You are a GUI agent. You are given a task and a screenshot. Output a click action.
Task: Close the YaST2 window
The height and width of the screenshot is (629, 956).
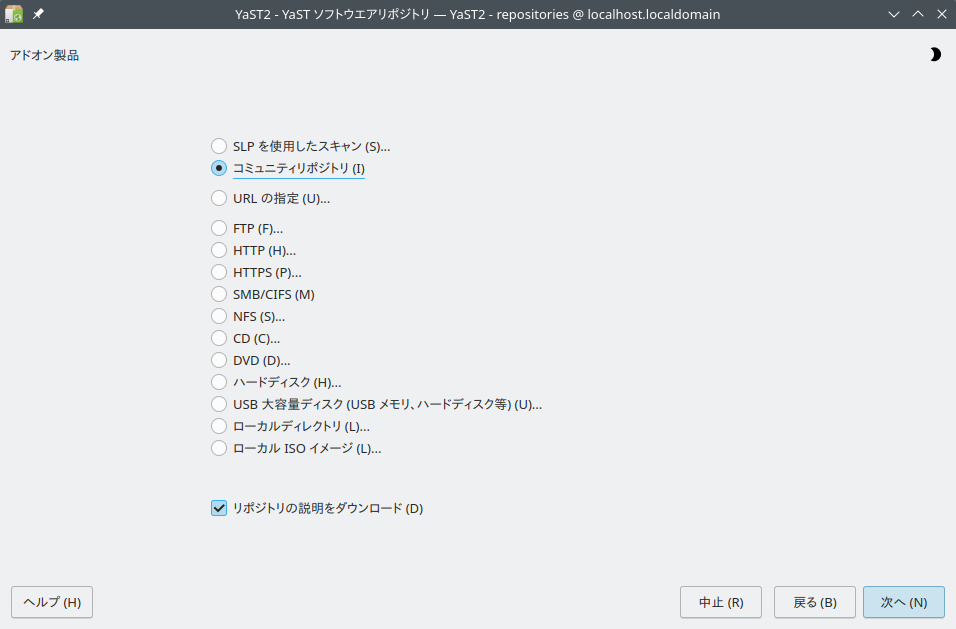941,14
